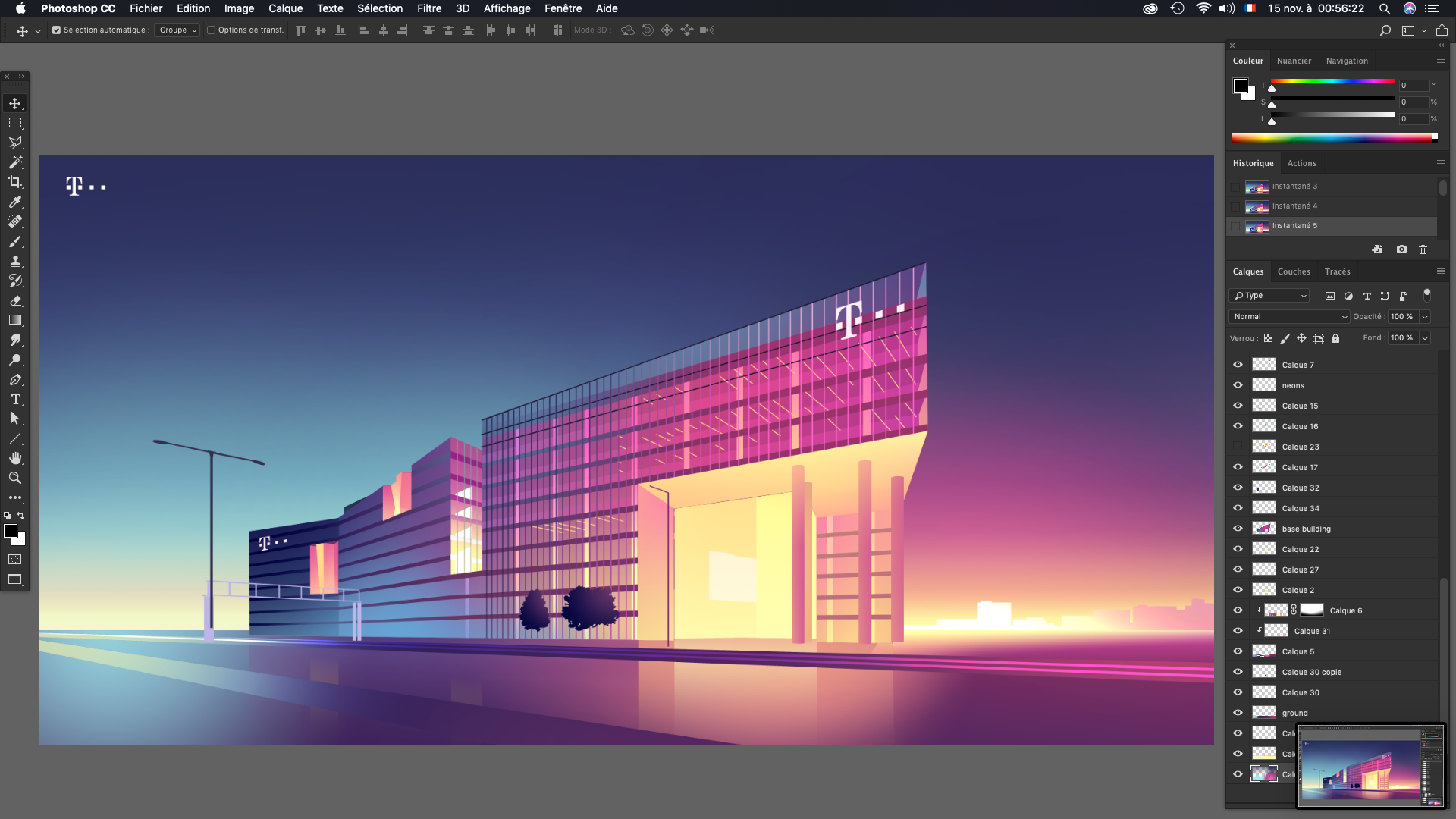The image size is (1456, 819).
Task: Hide the neons layer
Action: pyautogui.click(x=1238, y=385)
